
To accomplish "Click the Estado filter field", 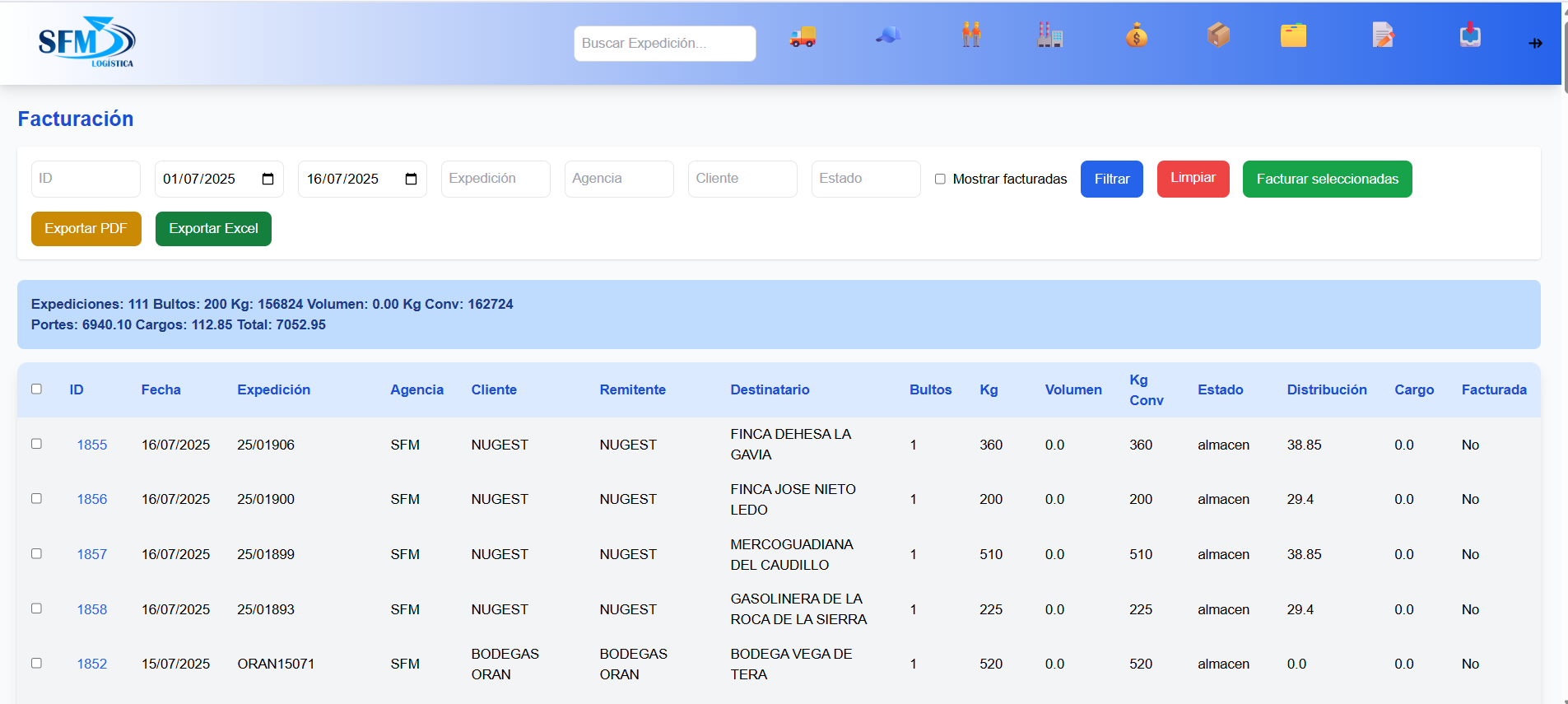I will click(x=866, y=179).
